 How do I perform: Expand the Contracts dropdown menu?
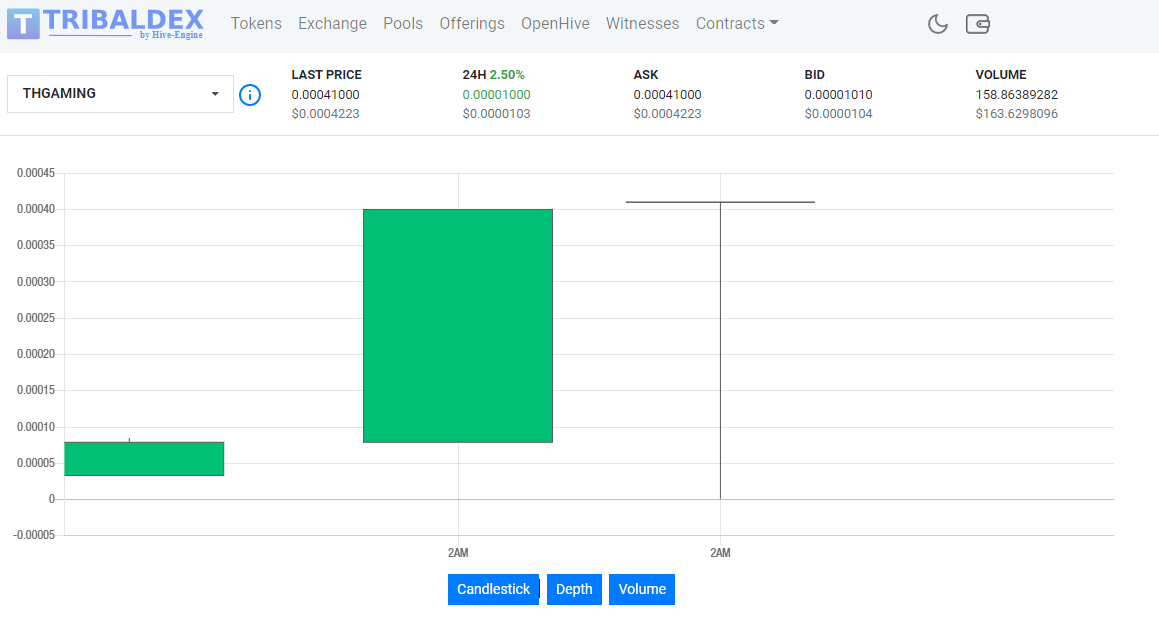[737, 24]
